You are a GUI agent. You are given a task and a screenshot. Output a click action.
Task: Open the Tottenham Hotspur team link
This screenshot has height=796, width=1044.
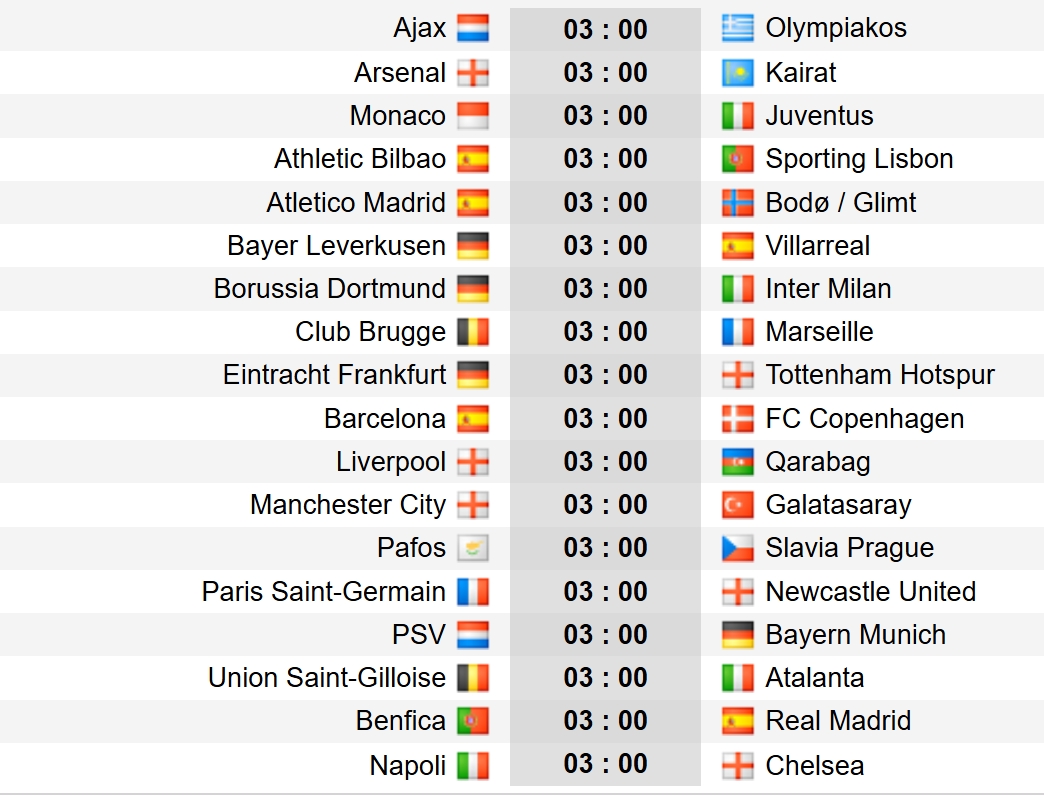[x=880, y=375]
